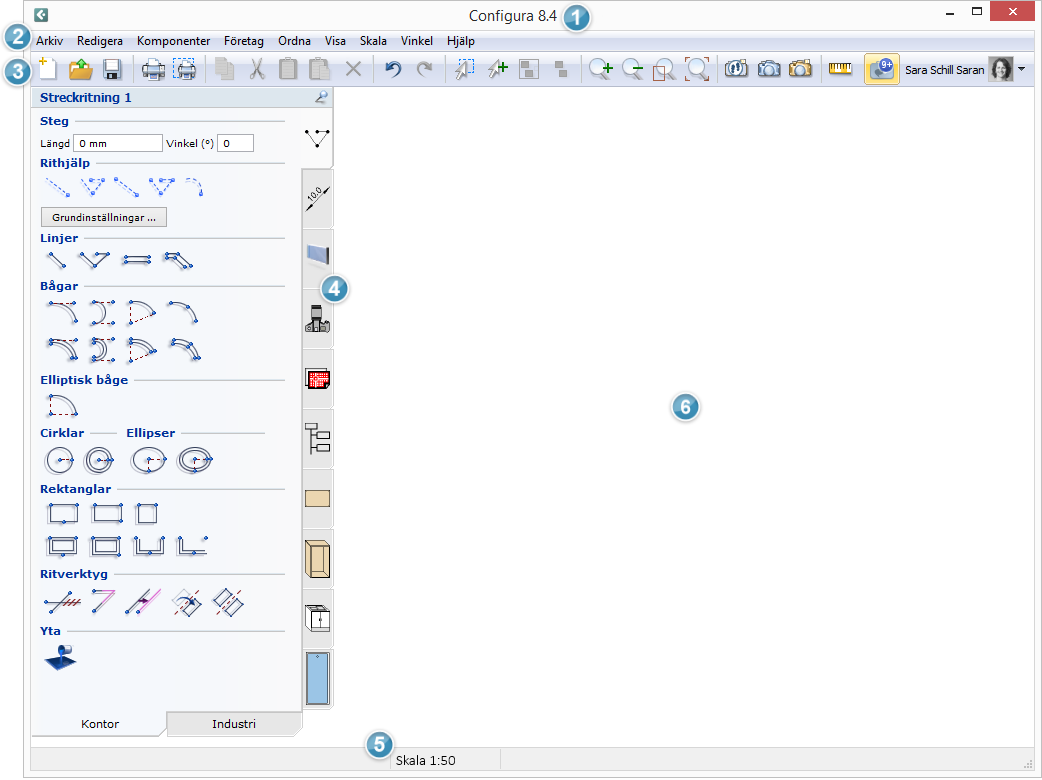Click the Vinkel angle input field

coord(235,144)
